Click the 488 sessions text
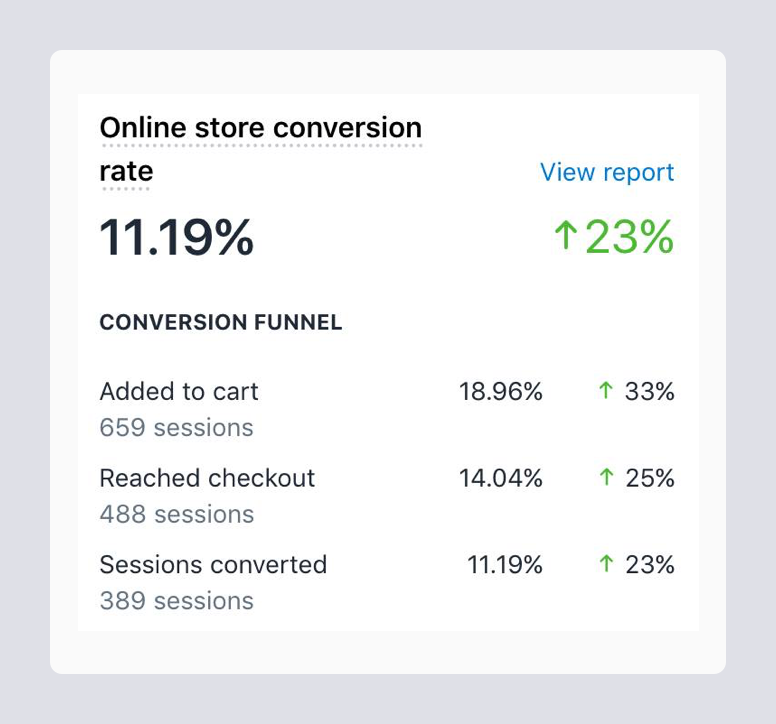 tap(176, 515)
